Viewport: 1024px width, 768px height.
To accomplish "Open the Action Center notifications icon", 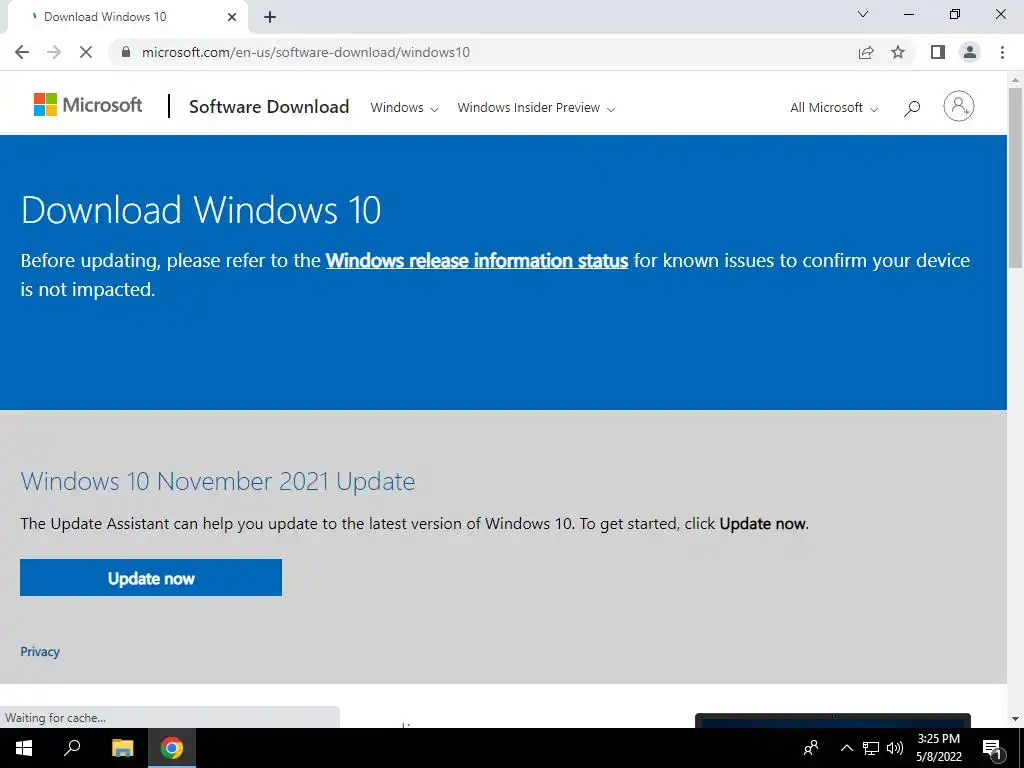I will tap(991, 748).
